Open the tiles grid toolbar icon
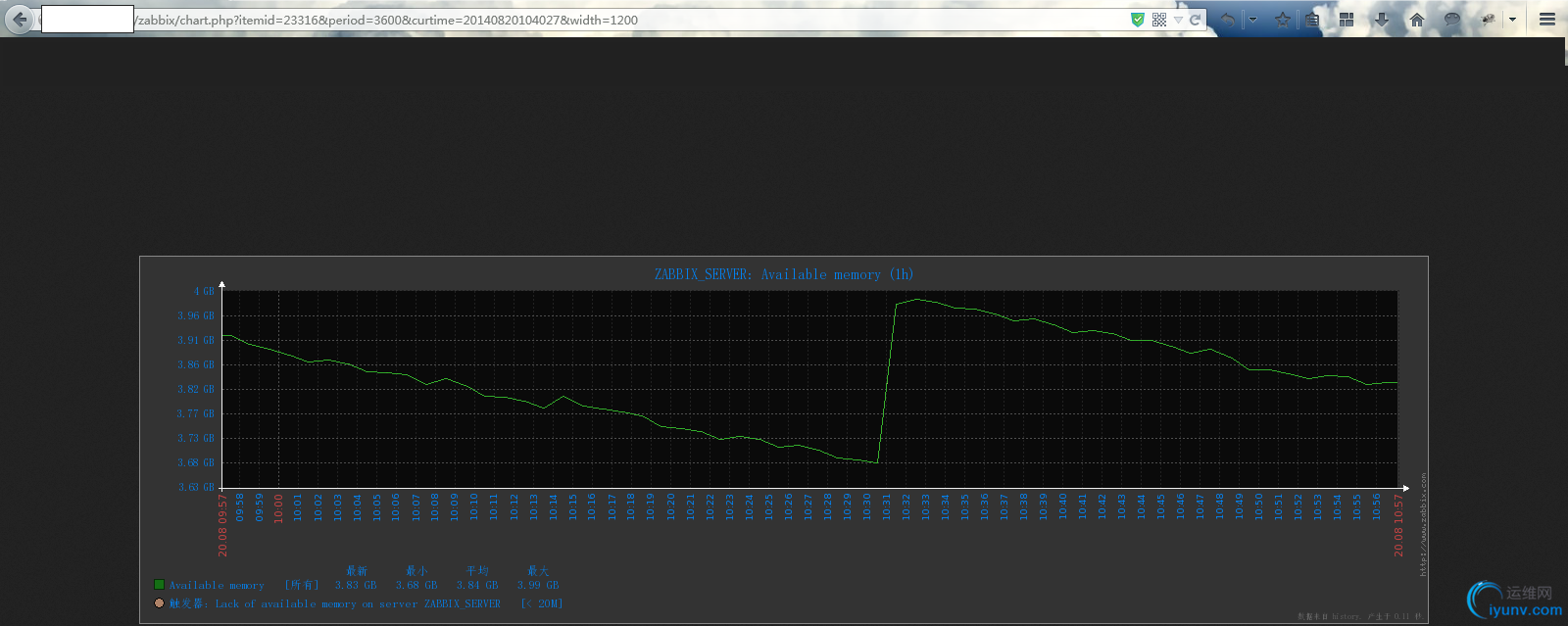 pos(1347,20)
